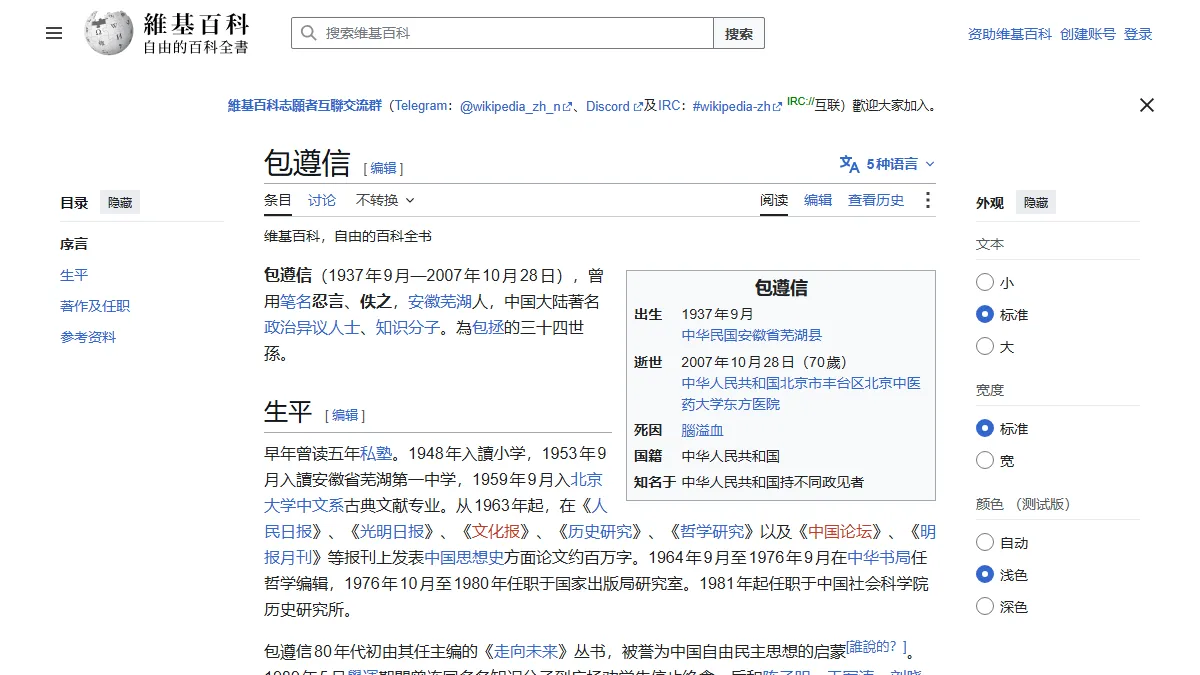1200x675 pixels.
Task: Click the language translation icon
Action: tap(849, 164)
